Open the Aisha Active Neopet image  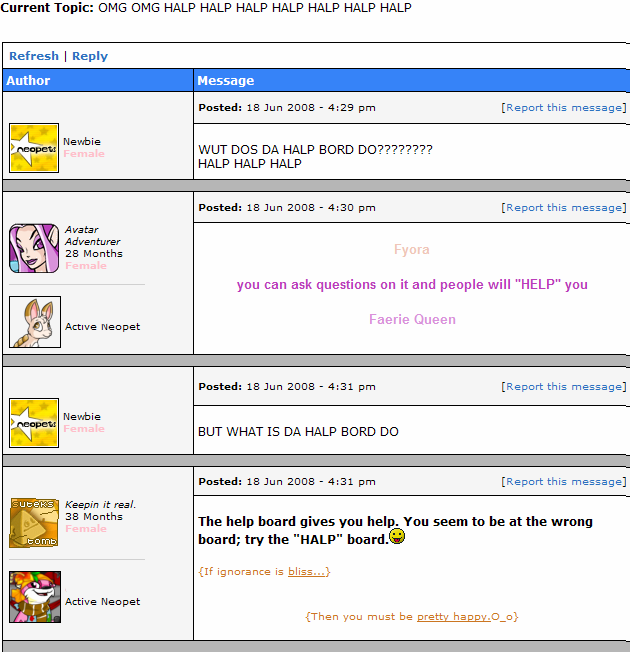click(35, 322)
